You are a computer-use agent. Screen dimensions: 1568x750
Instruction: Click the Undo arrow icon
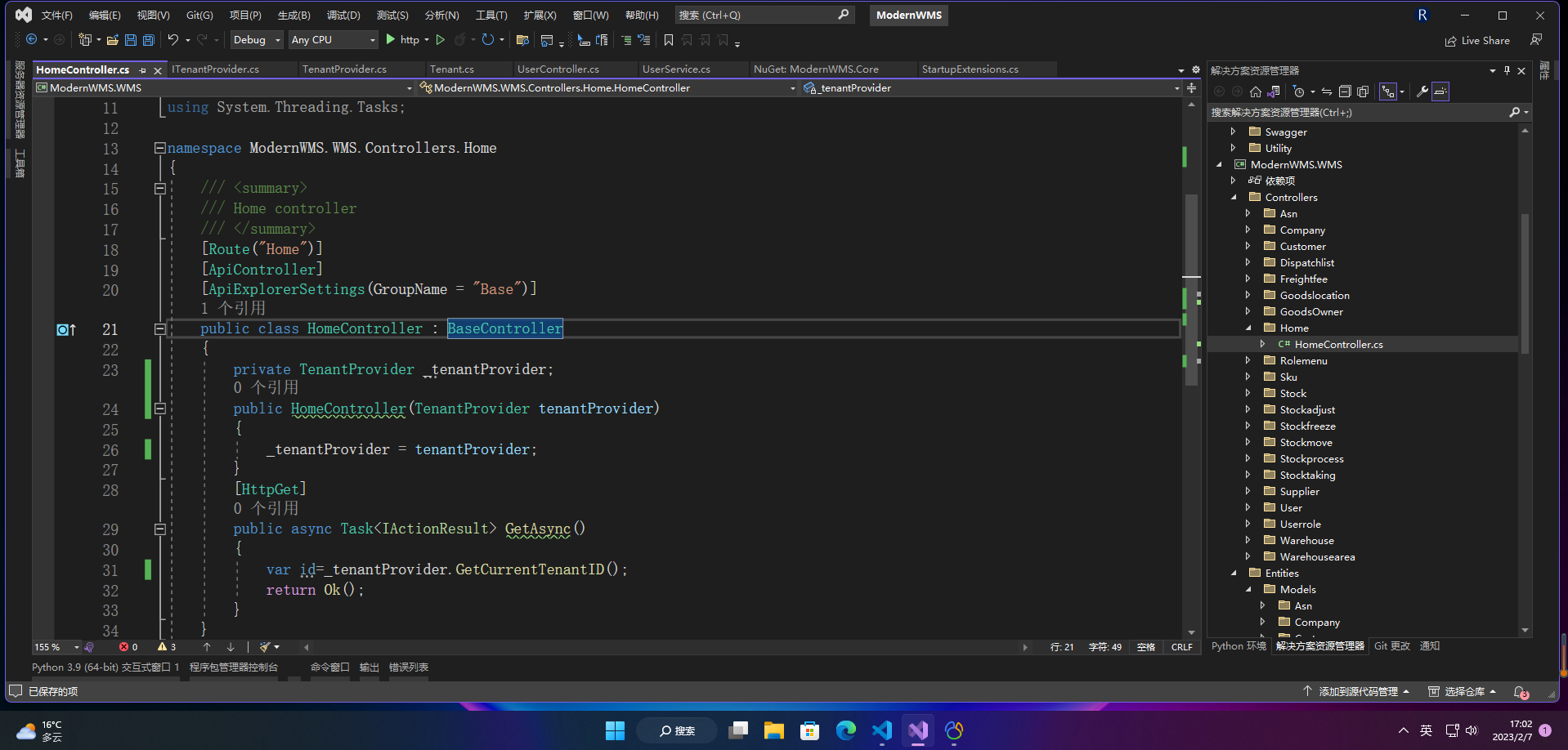173,40
